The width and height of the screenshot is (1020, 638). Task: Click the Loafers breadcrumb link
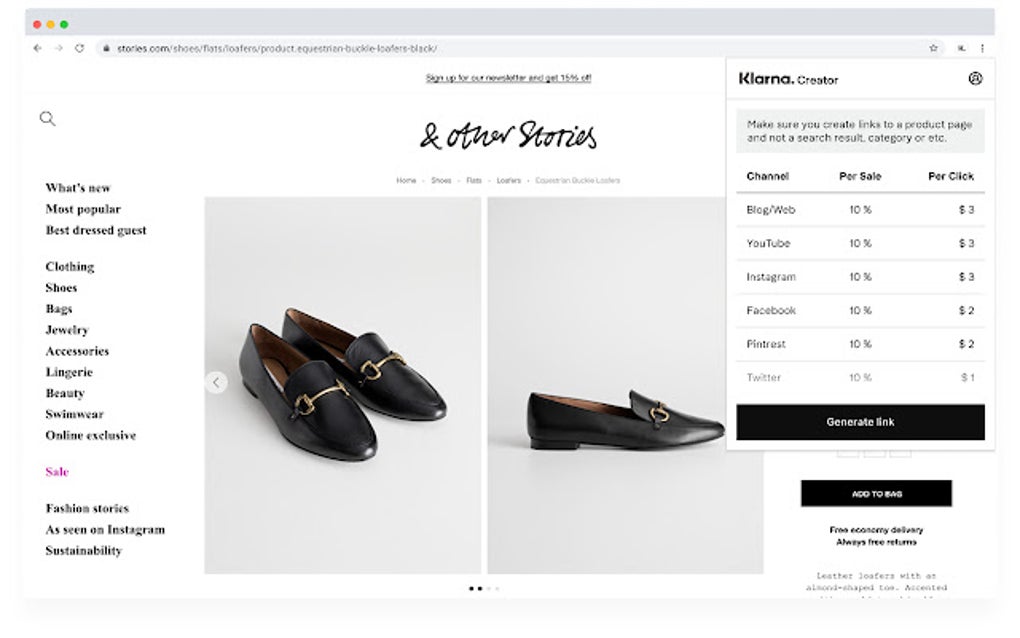point(508,180)
